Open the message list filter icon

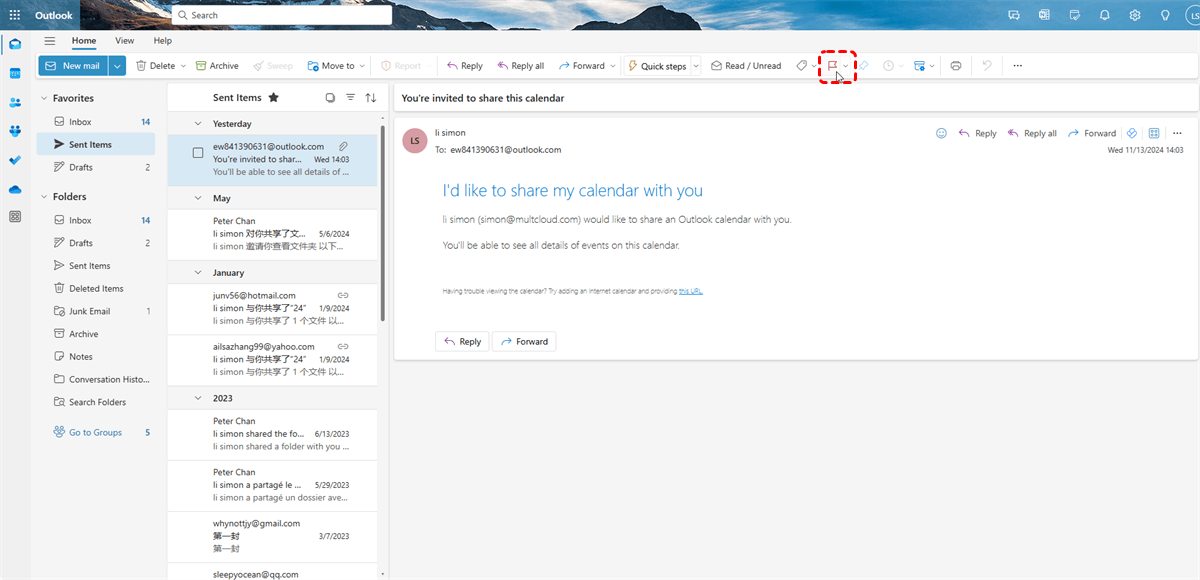point(350,98)
